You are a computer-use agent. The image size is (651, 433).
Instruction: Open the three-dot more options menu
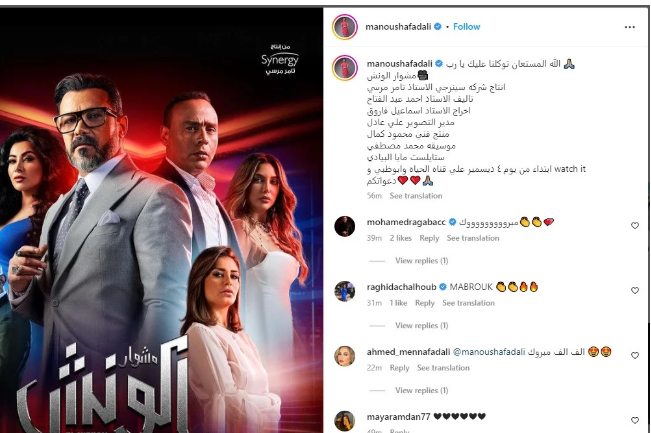629,27
